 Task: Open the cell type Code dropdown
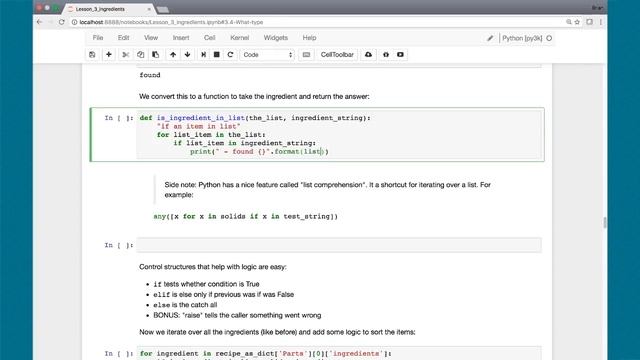click(x=267, y=55)
